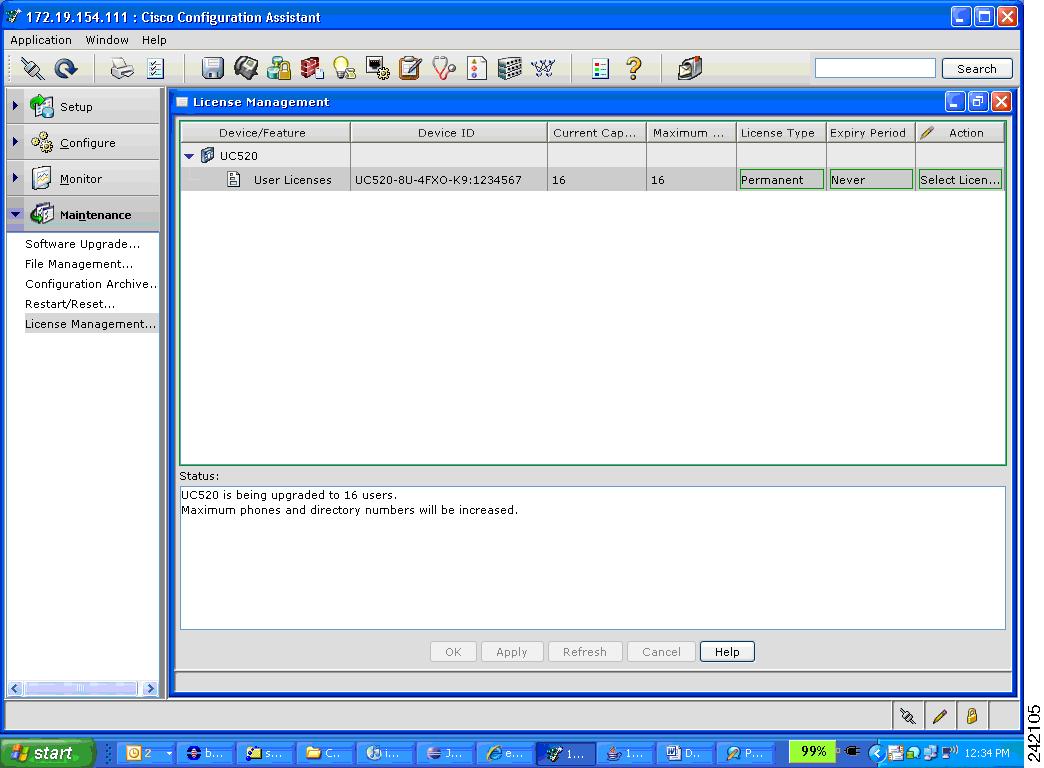Image resolution: width=1044 pixels, height=768 pixels.
Task: Open the Window menu
Action: 107,40
